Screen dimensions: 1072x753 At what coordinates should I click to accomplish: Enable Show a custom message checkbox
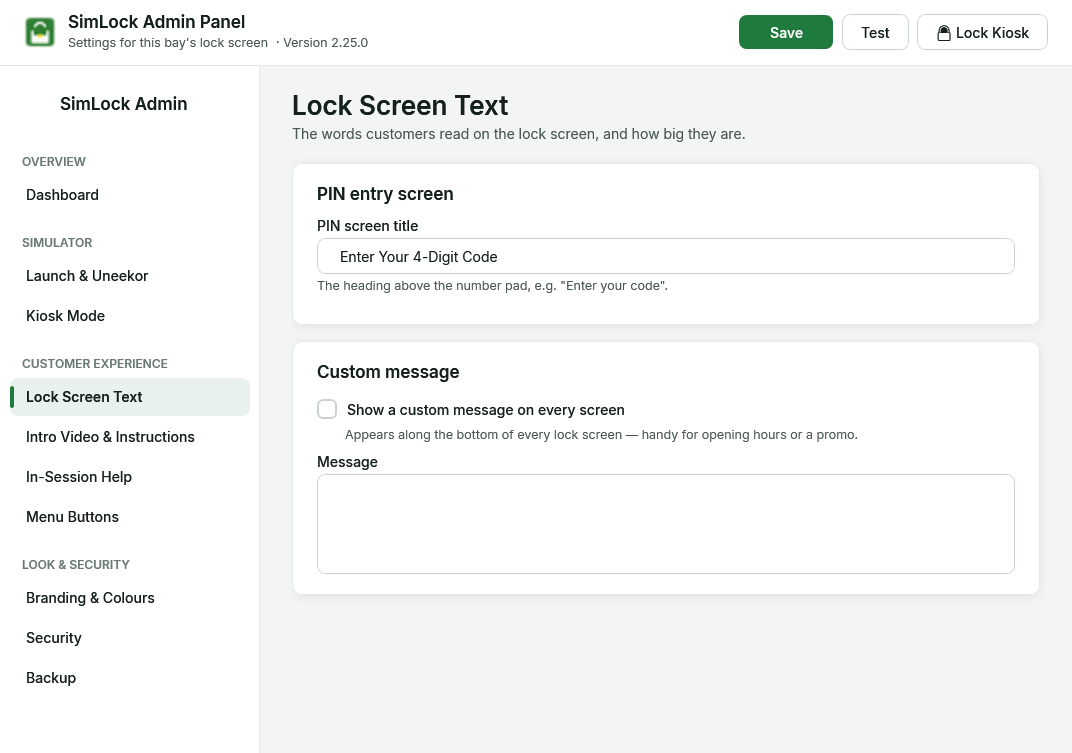pos(327,409)
